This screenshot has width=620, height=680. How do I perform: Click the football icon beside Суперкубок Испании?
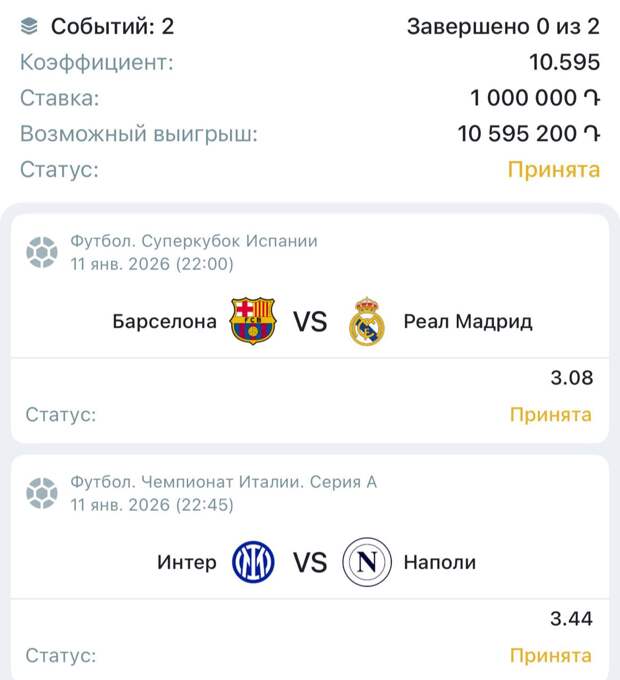click(x=42, y=252)
